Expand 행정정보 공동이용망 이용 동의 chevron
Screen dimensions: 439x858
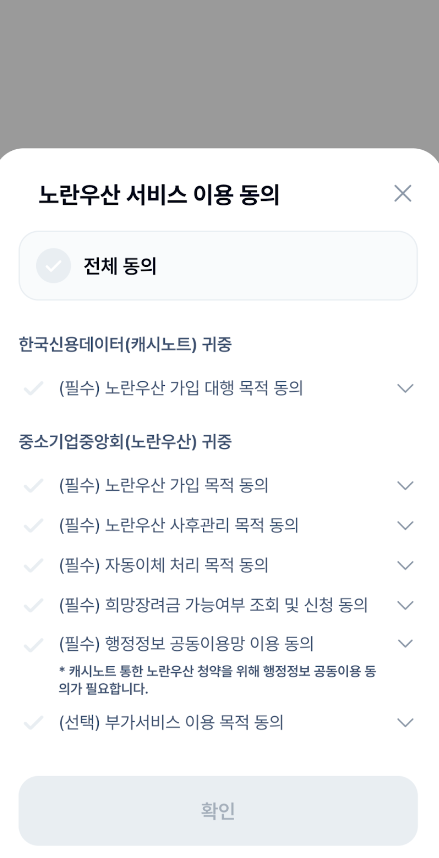point(405,644)
